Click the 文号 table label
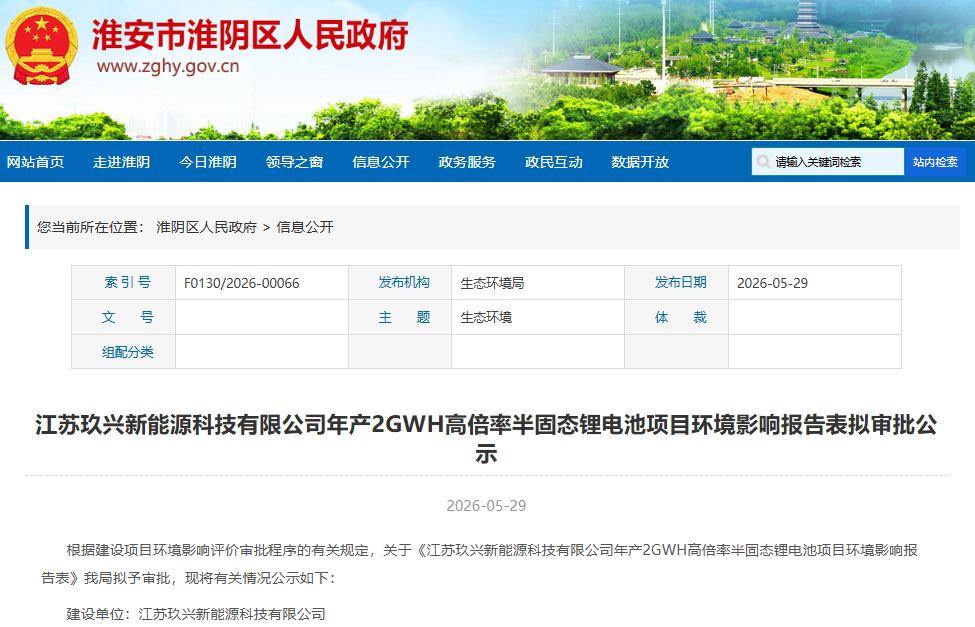Image resolution: width=975 pixels, height=627 pixels. [127, 317]
